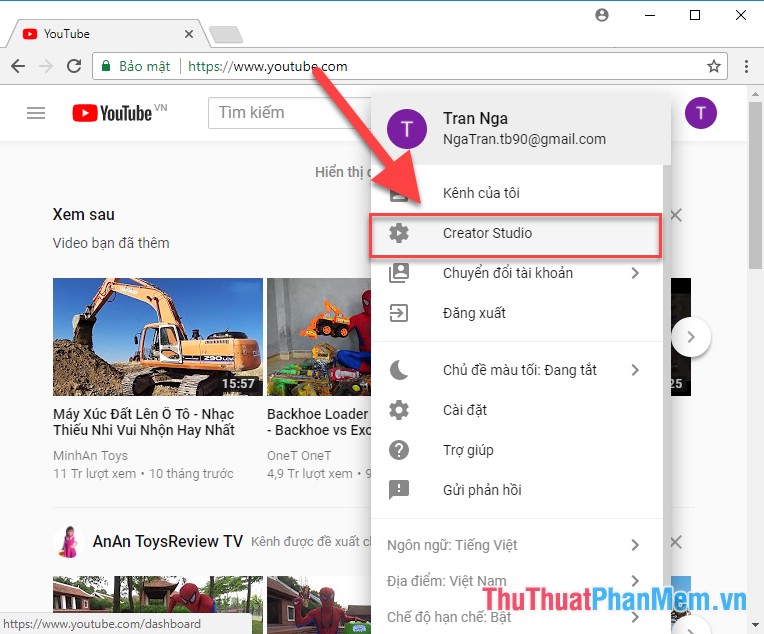
Task: Select Đăng xuất to sign out
Action: tap(516, 313)
